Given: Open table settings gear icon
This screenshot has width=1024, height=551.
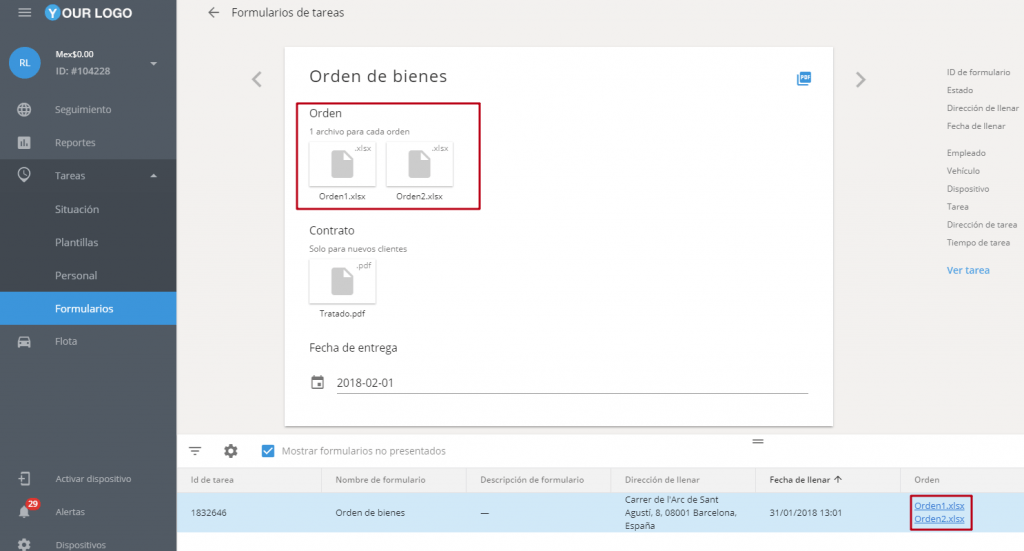Looking at the screenshot, I should pos(231,451).
